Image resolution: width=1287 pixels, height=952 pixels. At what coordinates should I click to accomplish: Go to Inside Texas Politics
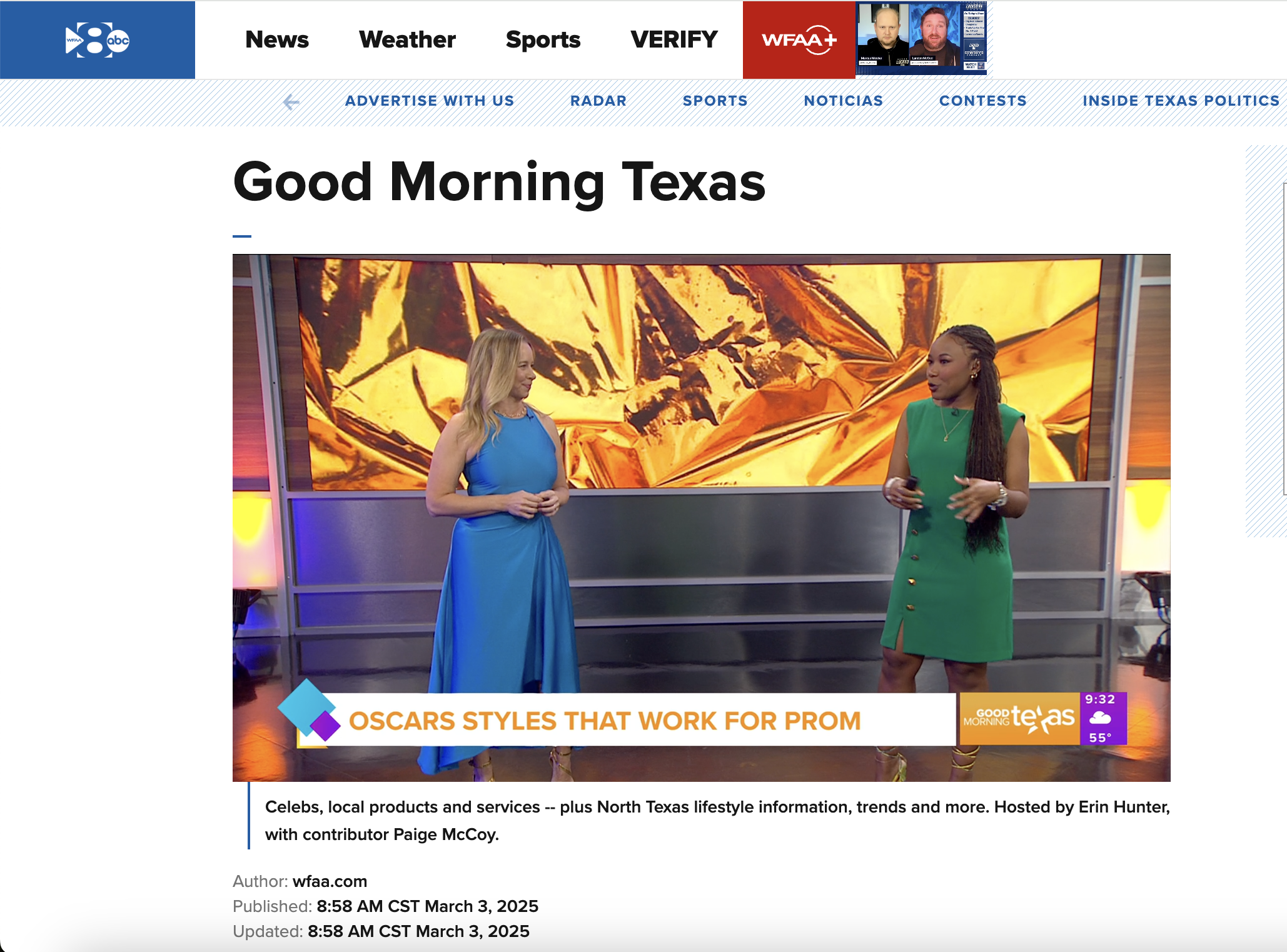coord(1181,101)
